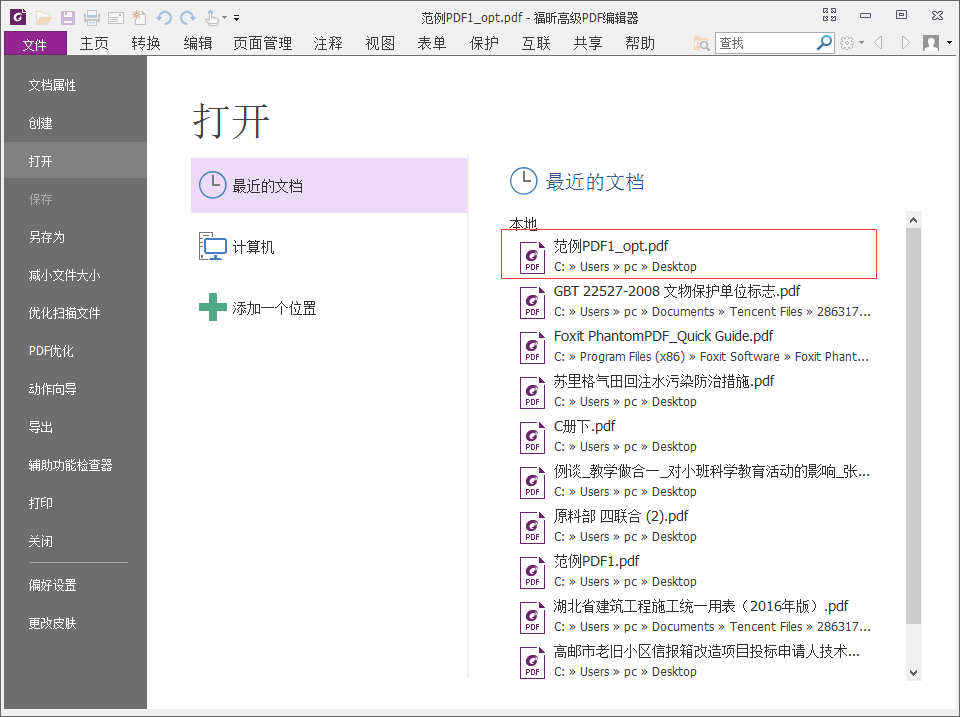The image size is (960, 717).
Task: Switch to the 主页 ribbon tab
Action: click(x=94, y=43)
